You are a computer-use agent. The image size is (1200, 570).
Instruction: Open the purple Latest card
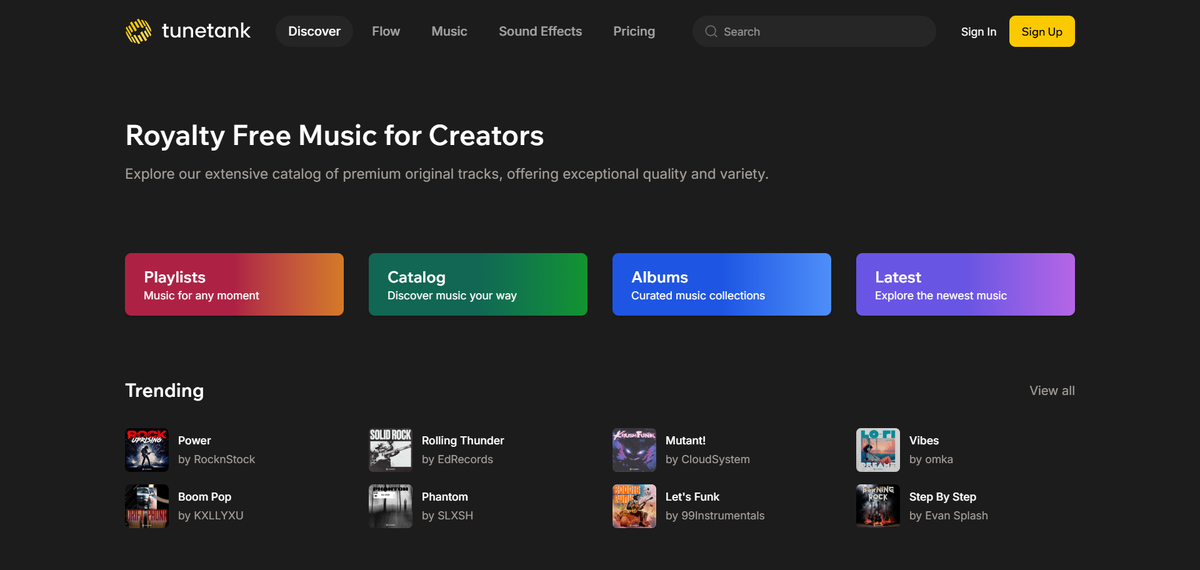[x=966, y=284]
